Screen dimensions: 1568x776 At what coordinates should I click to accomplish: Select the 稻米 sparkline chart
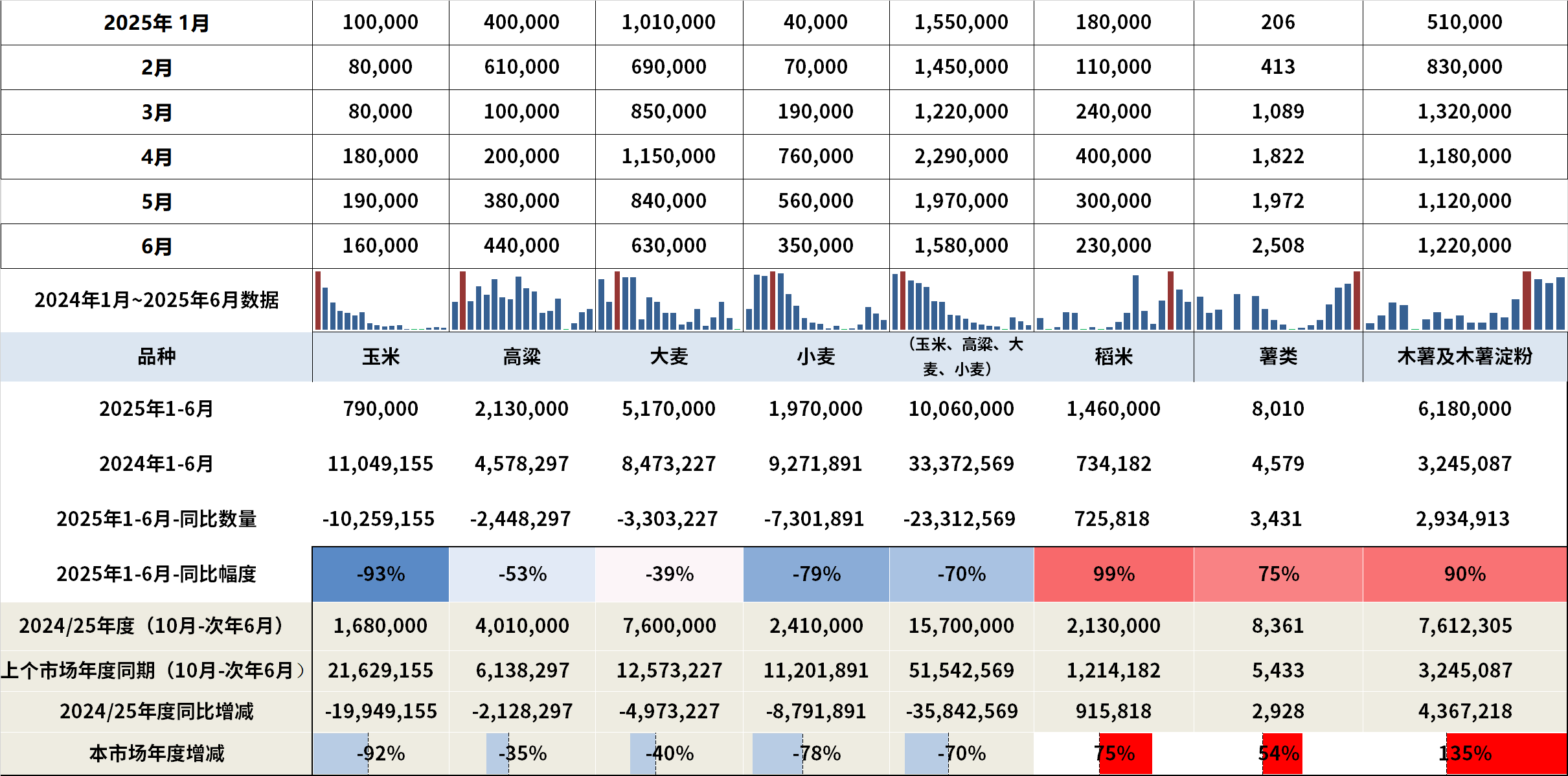[1113, 301]
